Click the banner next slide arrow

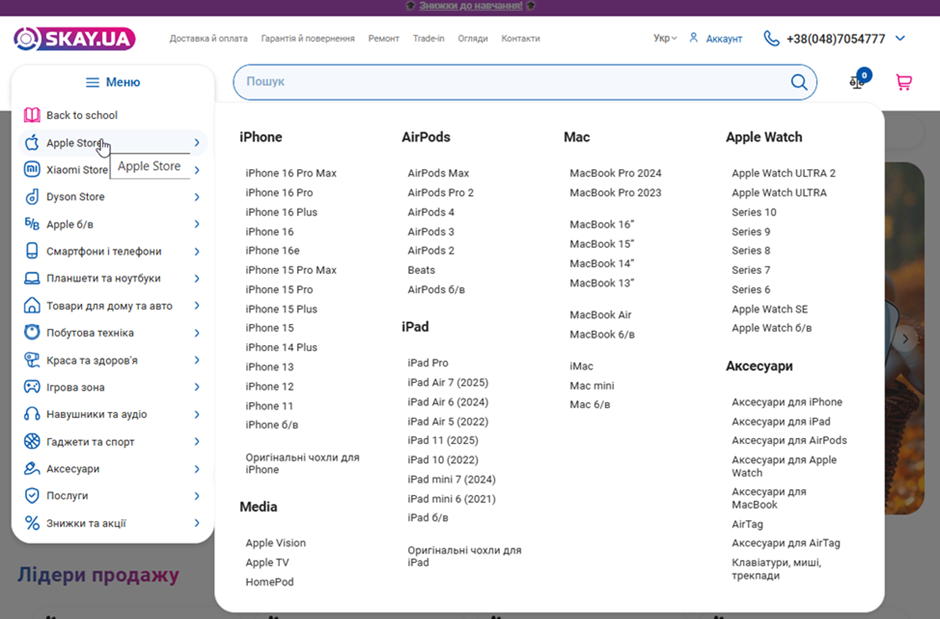click(905, 339)
